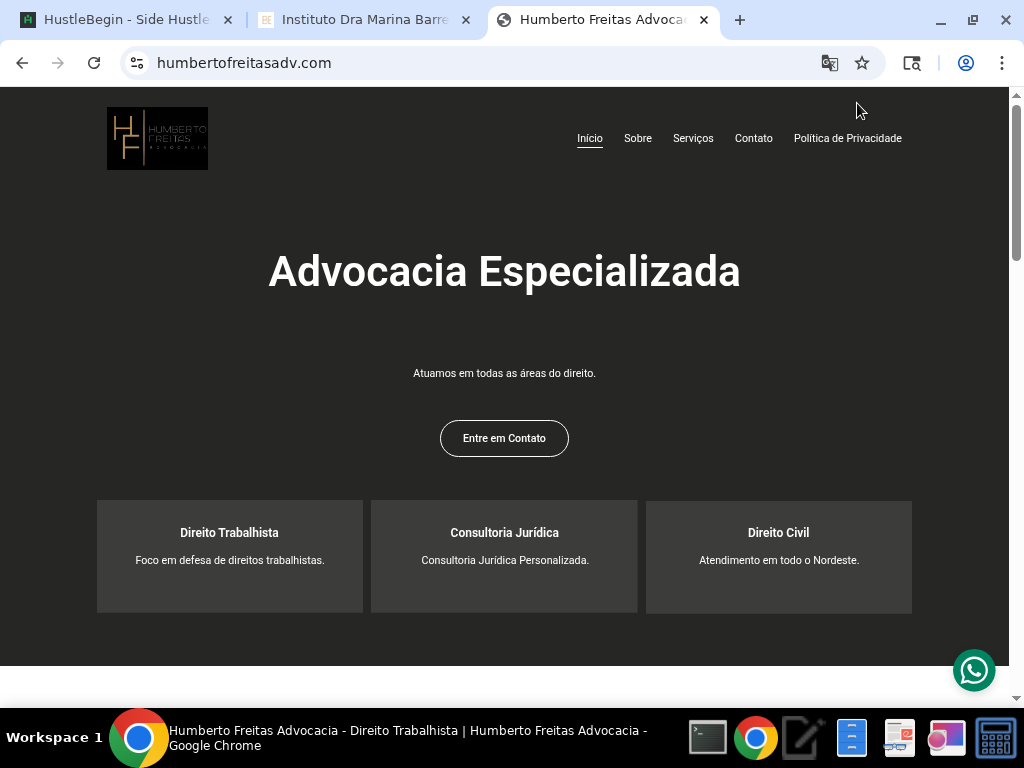Bookmark this page with the star icon
Viewport: 1024px width, 768px height.
(x=862, y=63)
